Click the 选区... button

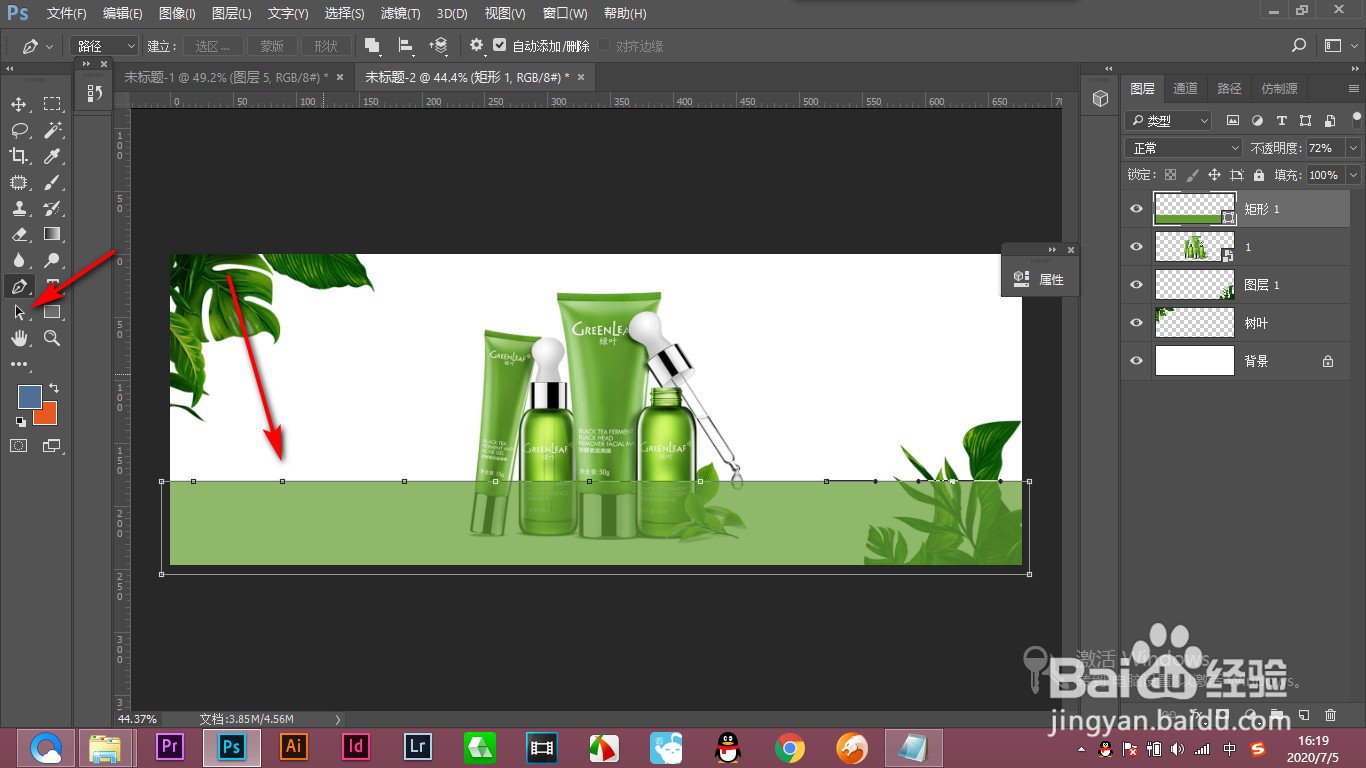tap(213, 46)
